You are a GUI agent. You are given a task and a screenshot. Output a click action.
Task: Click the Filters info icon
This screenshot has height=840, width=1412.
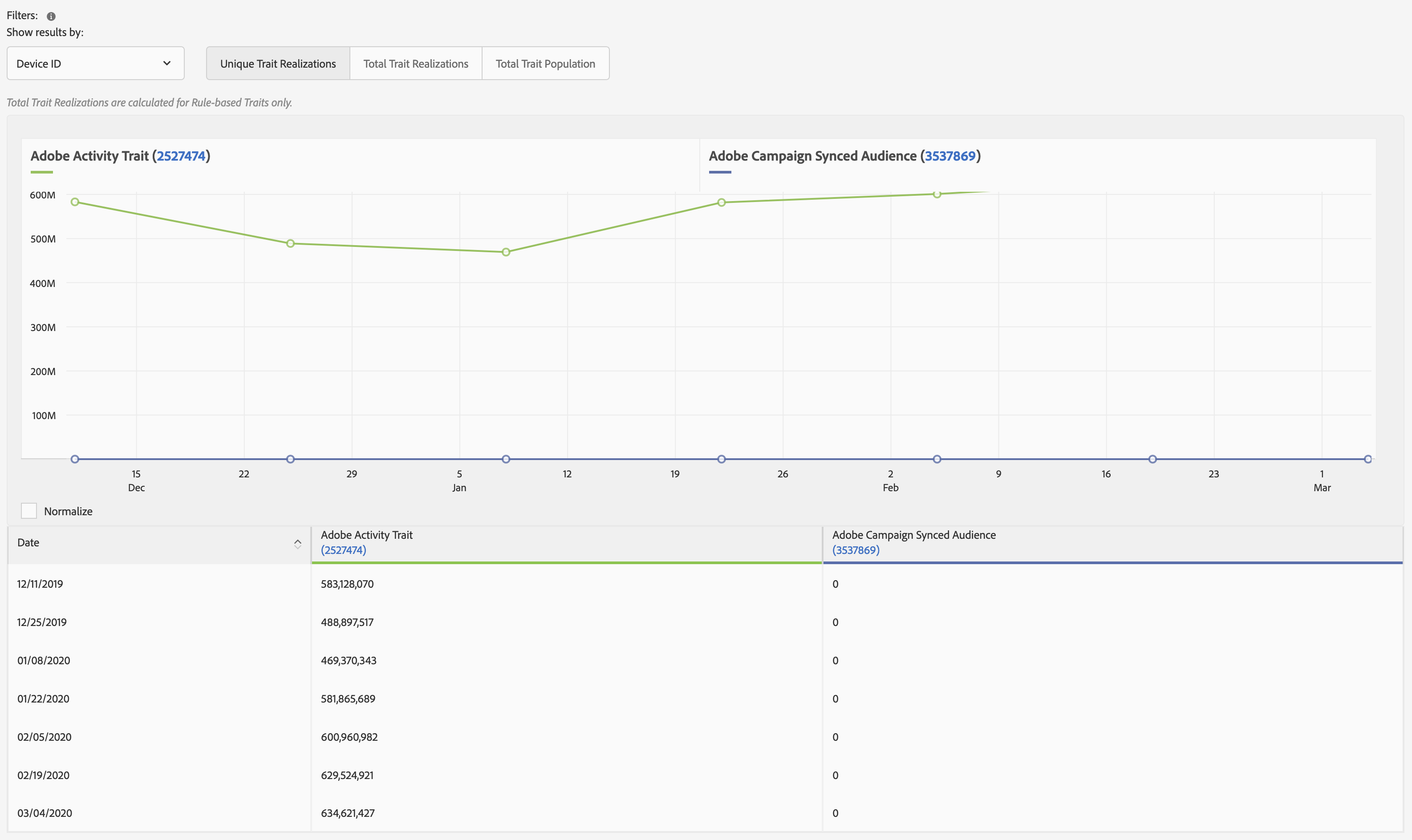[x=51, y=16]
